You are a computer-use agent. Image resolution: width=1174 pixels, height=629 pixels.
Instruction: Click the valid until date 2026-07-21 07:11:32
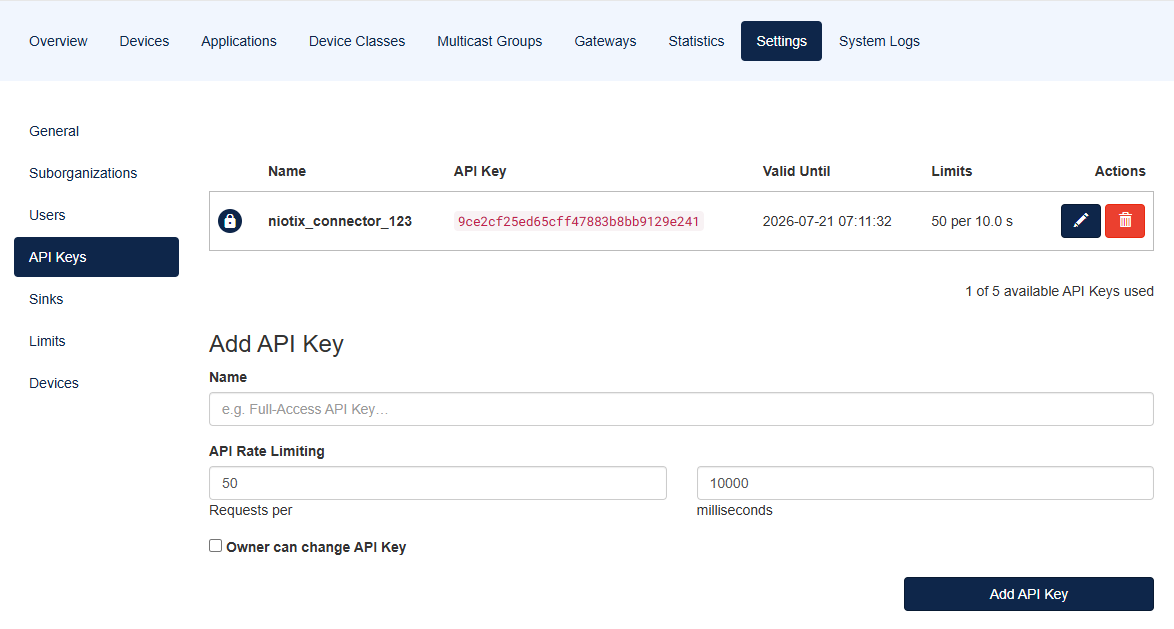[827, 221]
